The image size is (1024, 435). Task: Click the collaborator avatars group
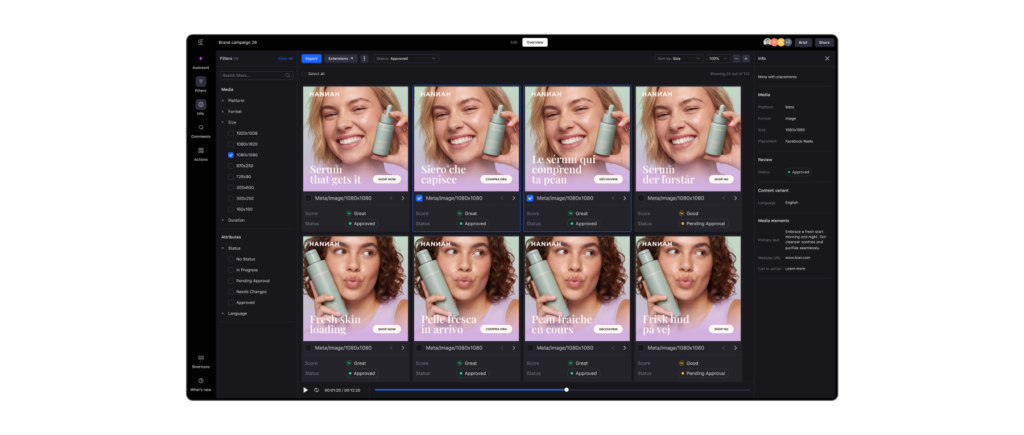(777, 42)
